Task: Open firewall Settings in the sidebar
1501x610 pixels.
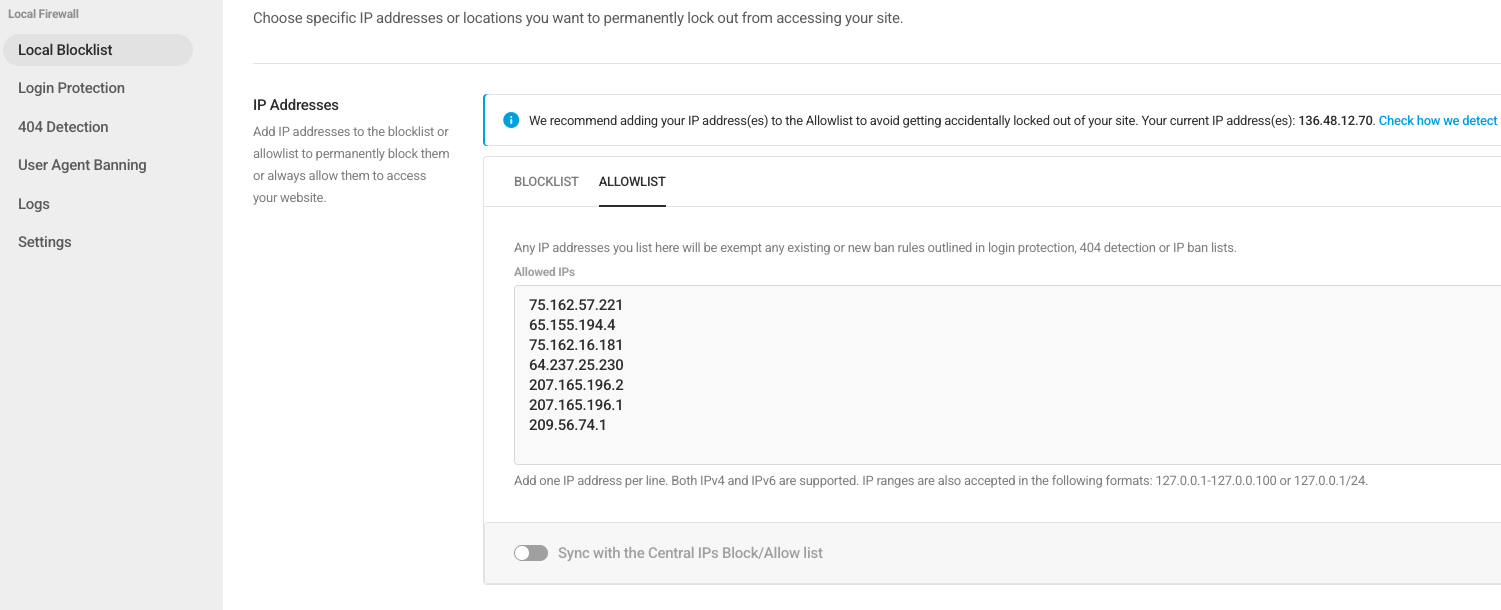Action: [x=45, y=242]
